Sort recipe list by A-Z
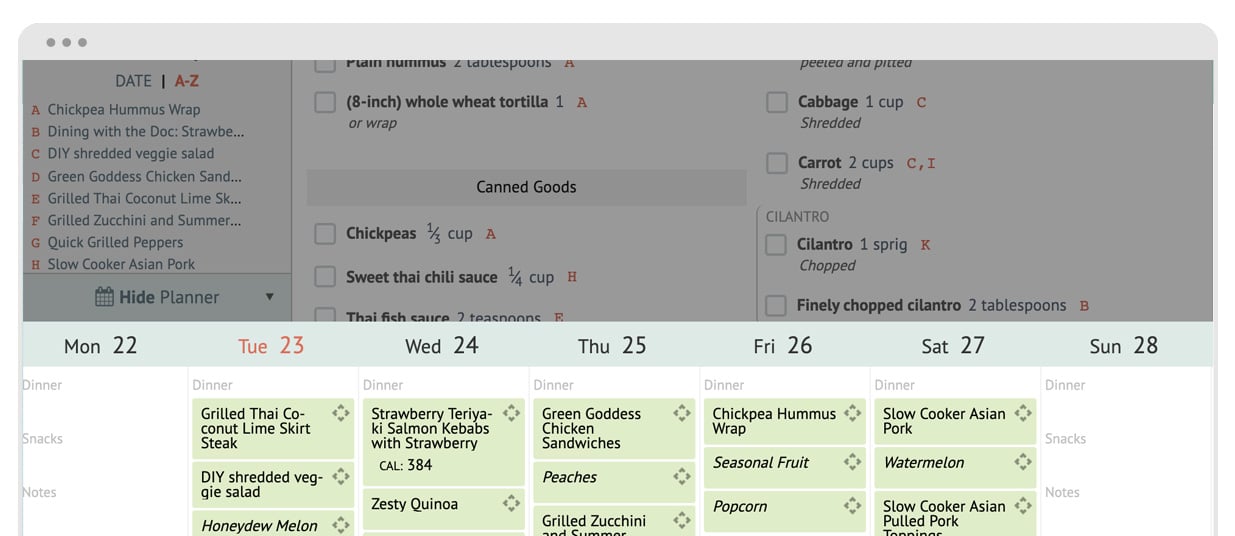 click(x=187, y=81)
